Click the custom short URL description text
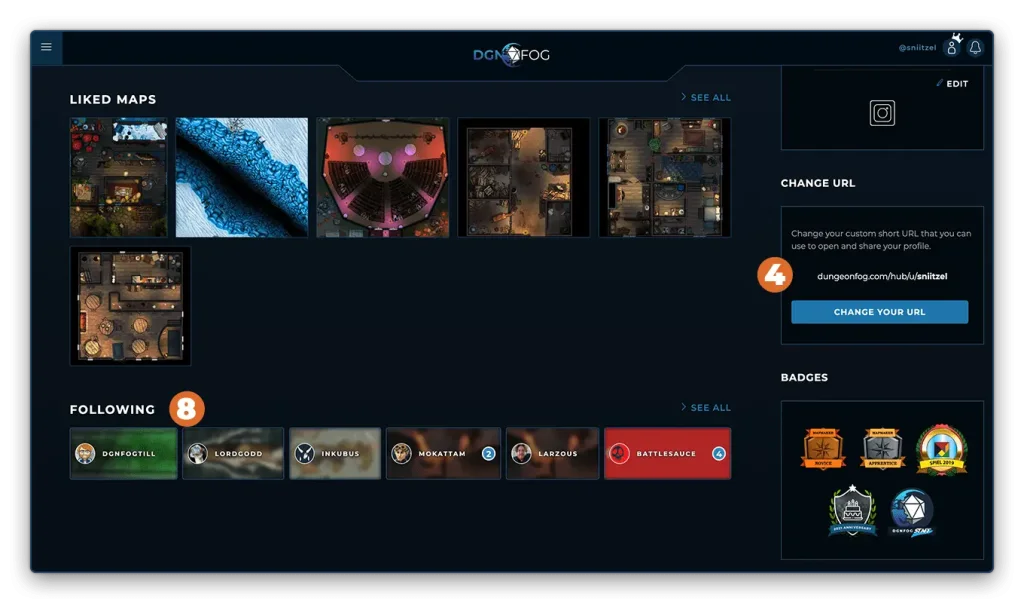This screenshot has height=613, width=1024. (x=881, y=240)
